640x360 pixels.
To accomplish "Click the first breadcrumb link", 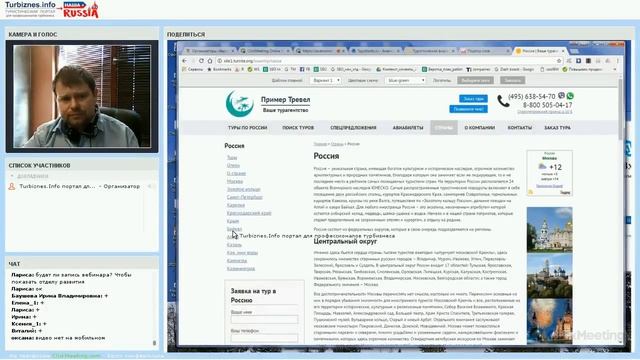I will [320, 144].
